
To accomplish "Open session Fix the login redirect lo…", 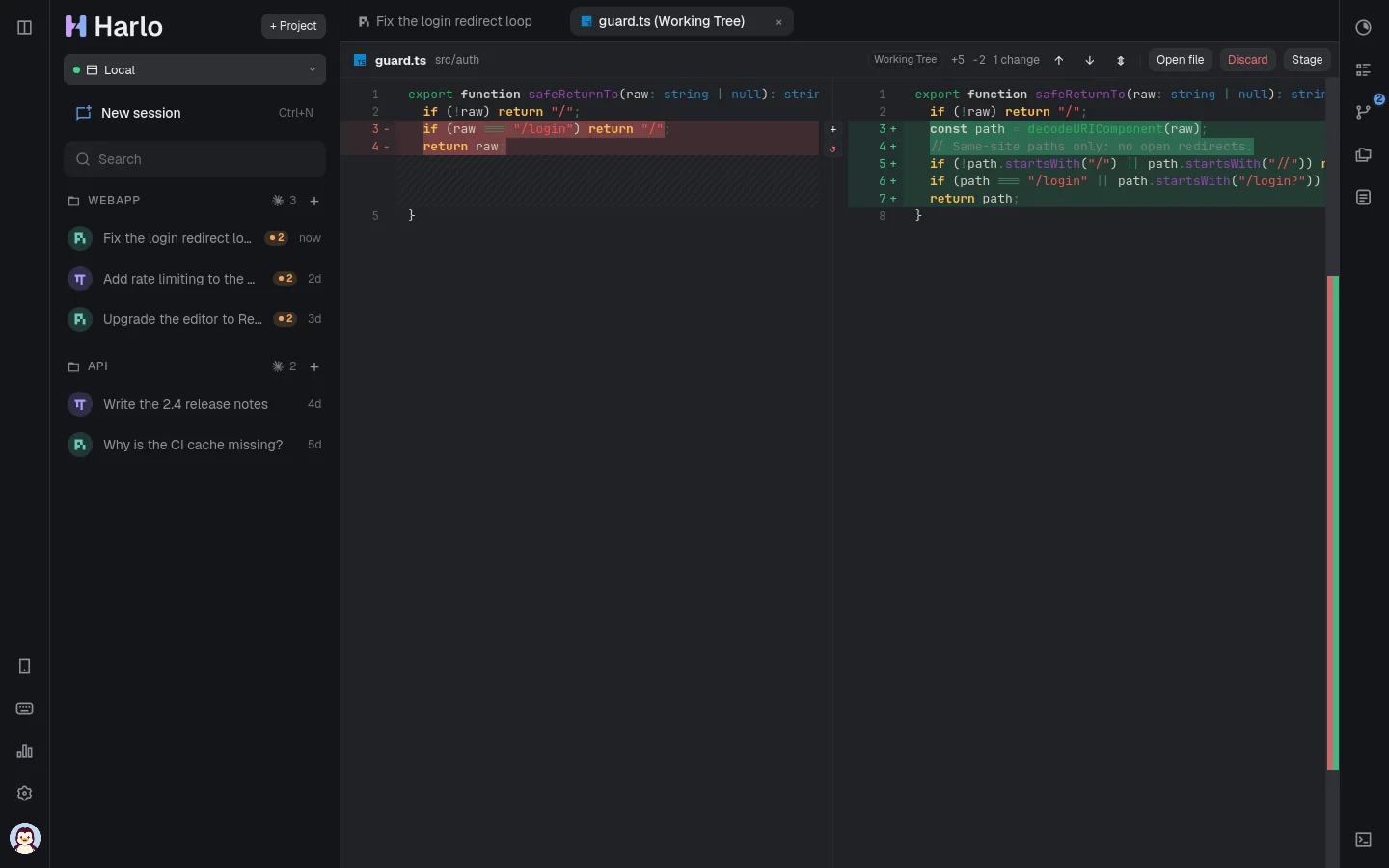I will (195, 238).
